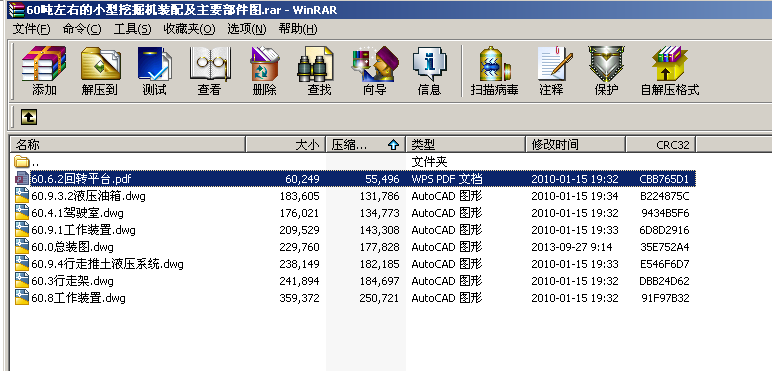Click the parent folder '..' icon
772x371 pixels.
click(x=22, y=161)
